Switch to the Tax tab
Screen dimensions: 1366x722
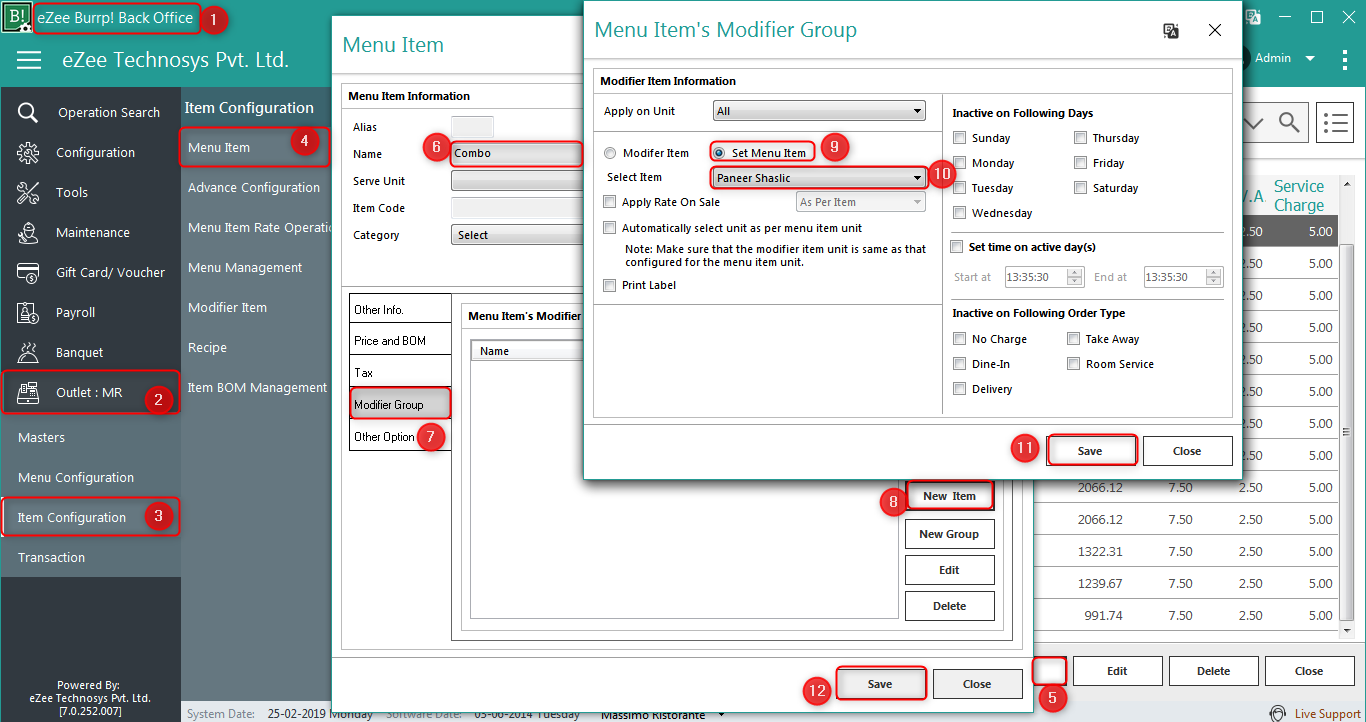point(400,372)
